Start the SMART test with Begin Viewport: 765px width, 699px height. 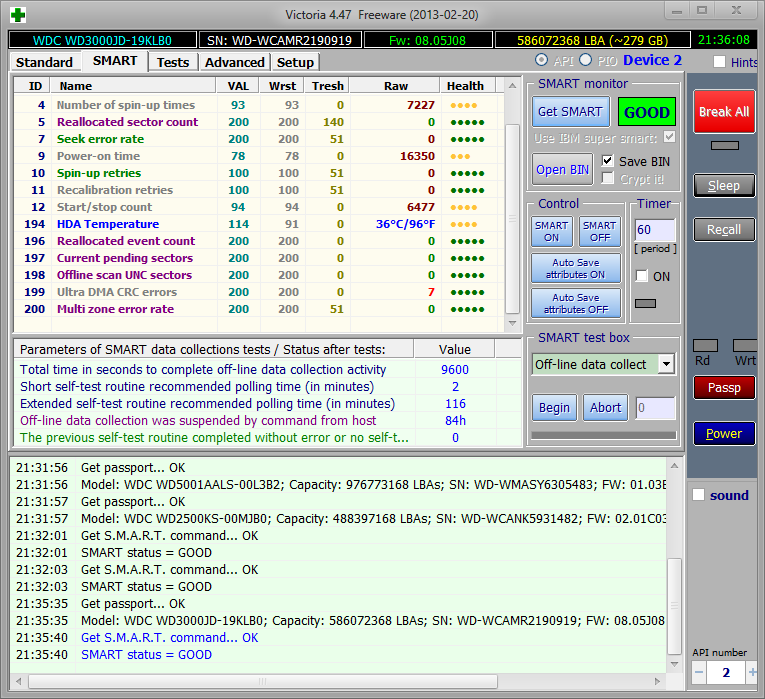tap(554, 407)
